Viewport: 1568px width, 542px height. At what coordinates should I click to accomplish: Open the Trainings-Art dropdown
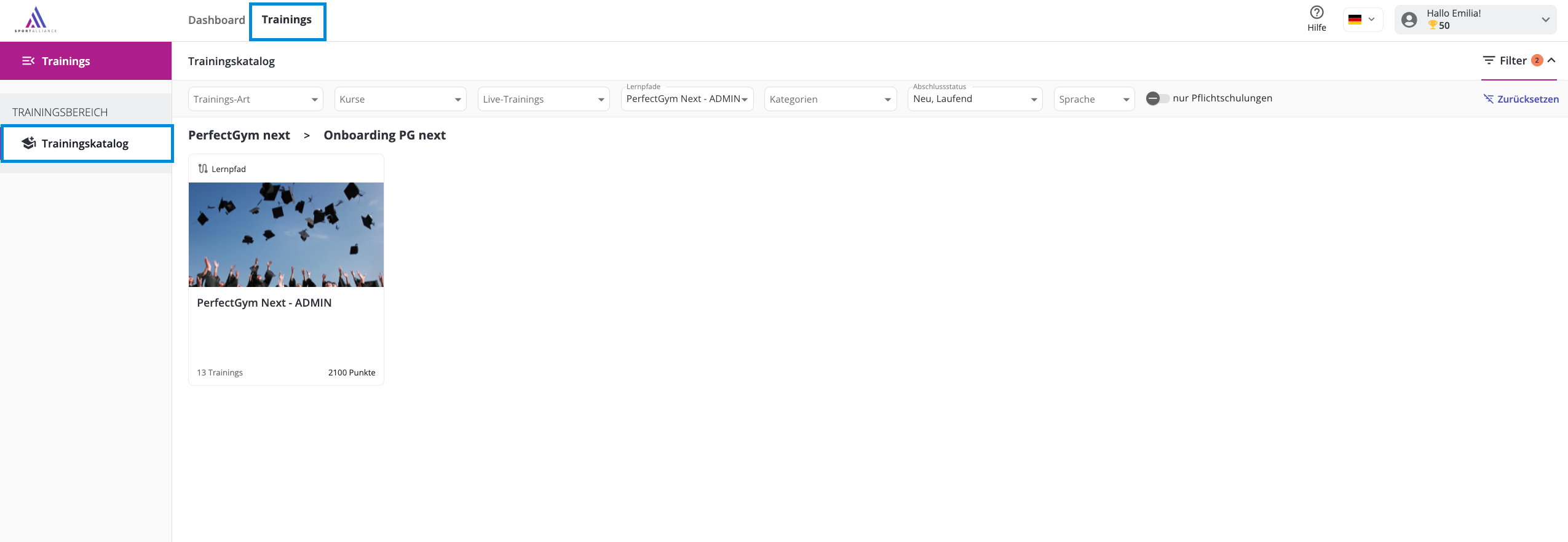pos(256,99)
